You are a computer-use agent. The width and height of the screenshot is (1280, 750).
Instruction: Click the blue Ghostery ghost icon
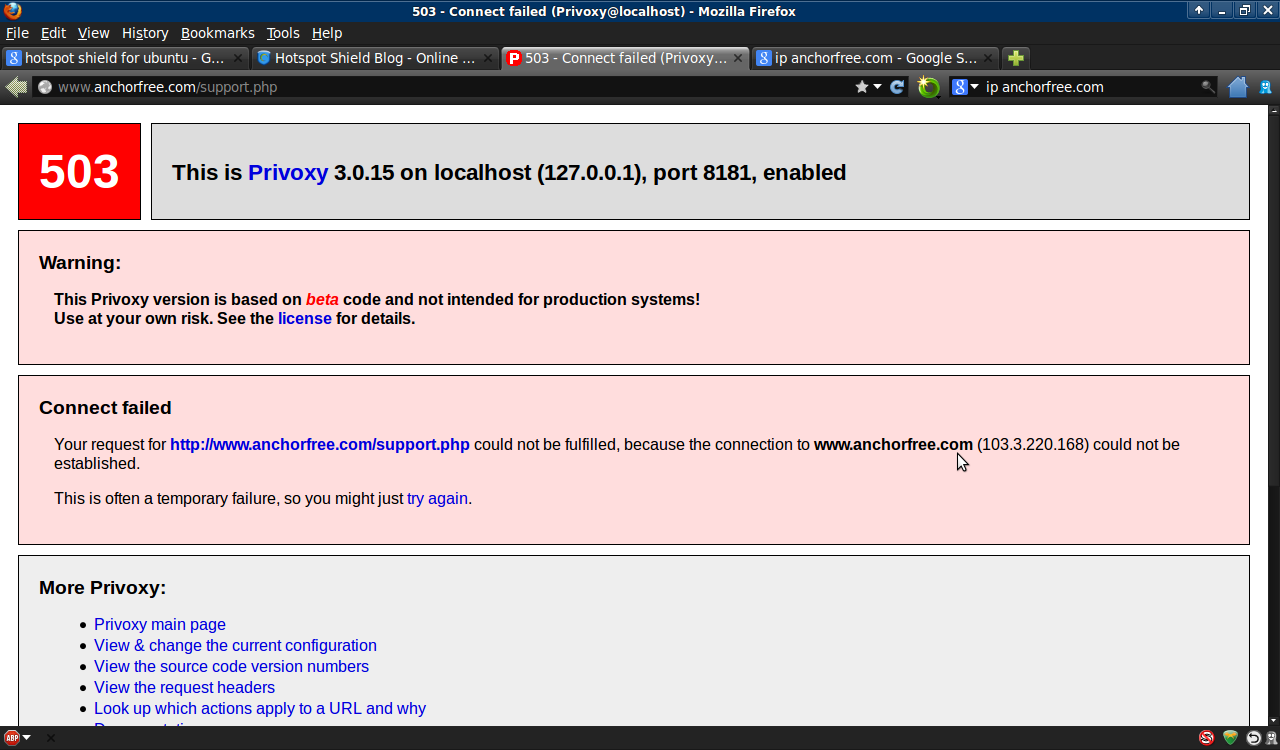click(x=1266, y=87)
